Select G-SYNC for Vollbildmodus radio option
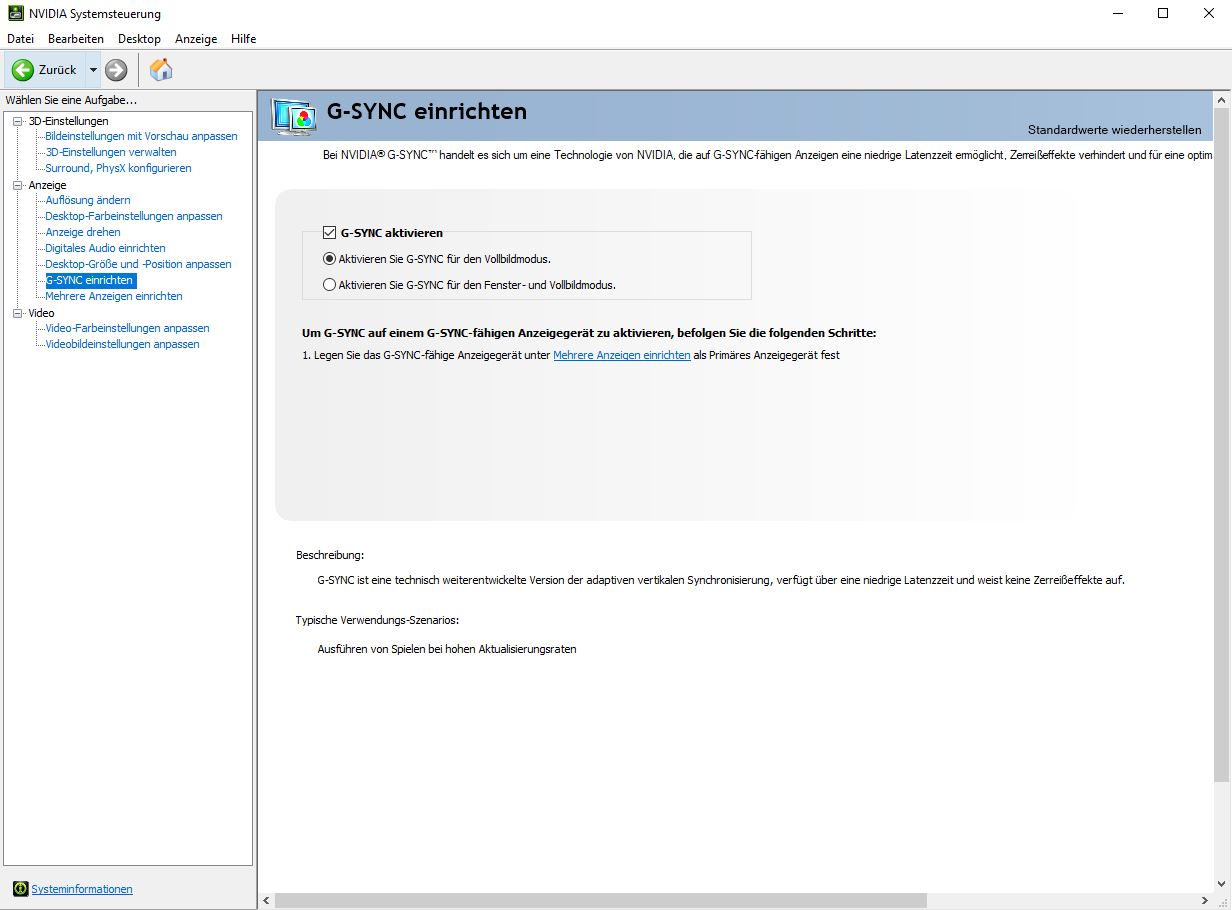This screenshot has height=910, width=1232. [x=330, y=259]
